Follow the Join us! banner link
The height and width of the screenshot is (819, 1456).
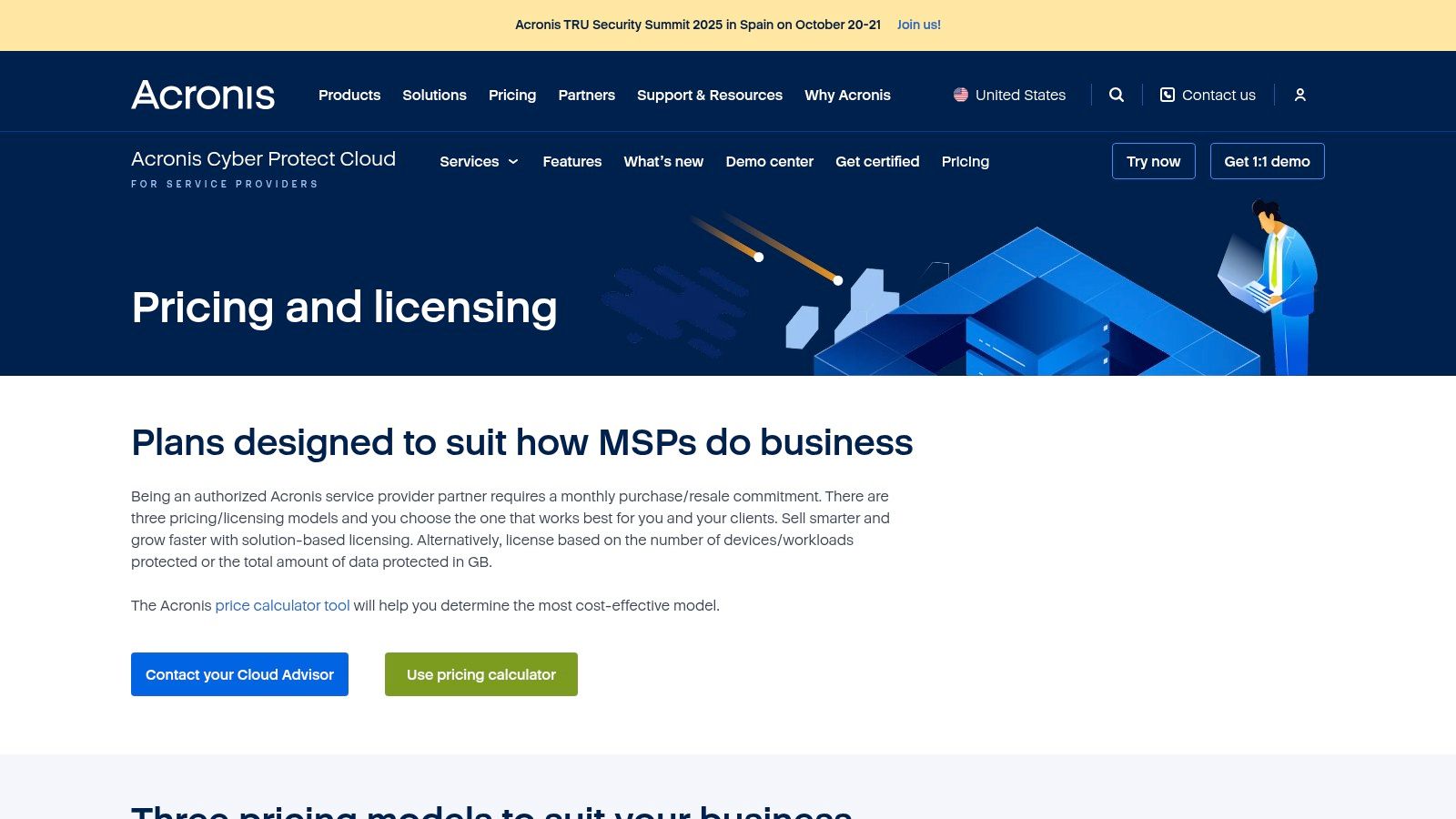[x=919, y=25]
